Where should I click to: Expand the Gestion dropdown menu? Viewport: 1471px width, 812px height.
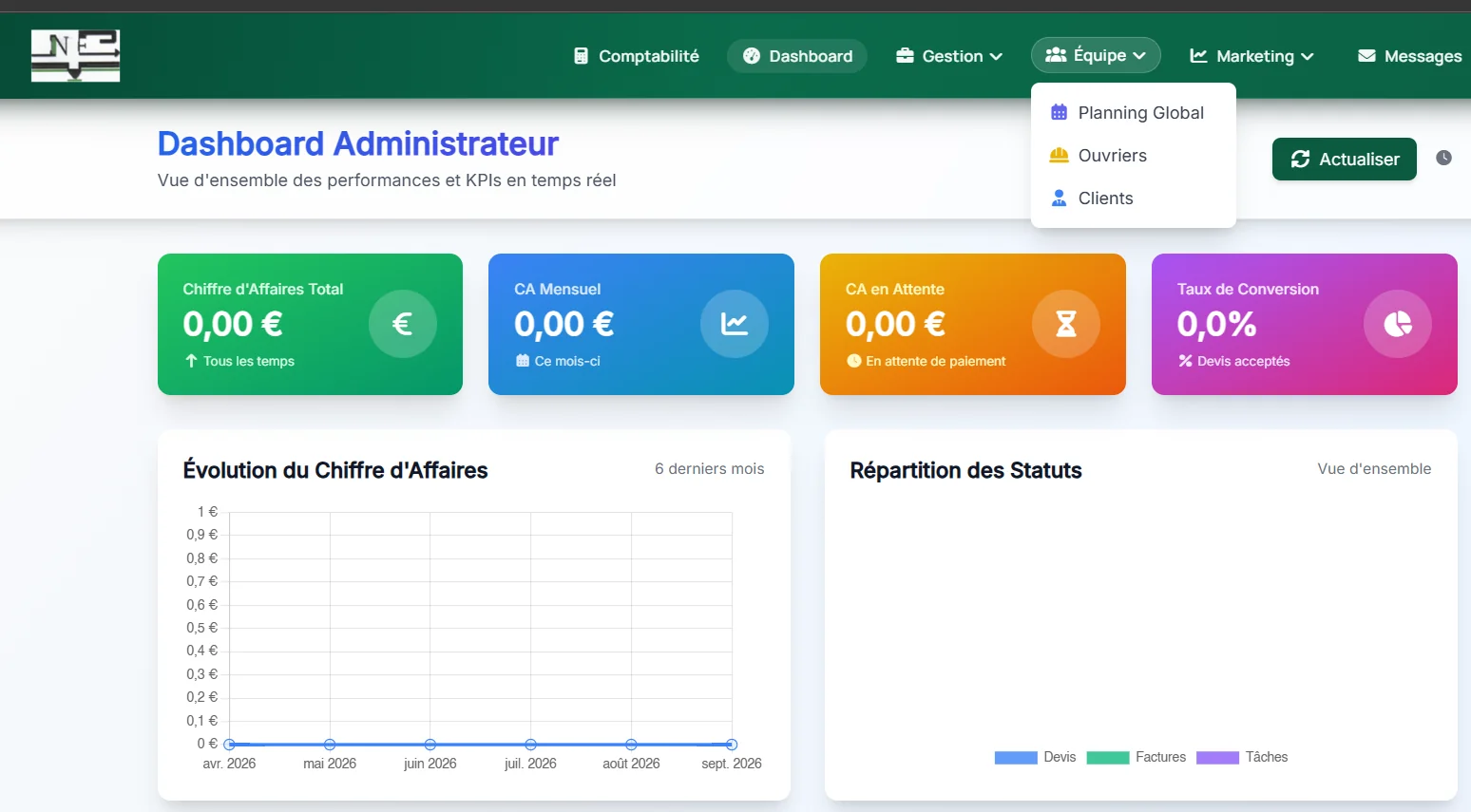pyautogui.click(x=949, y=56)
